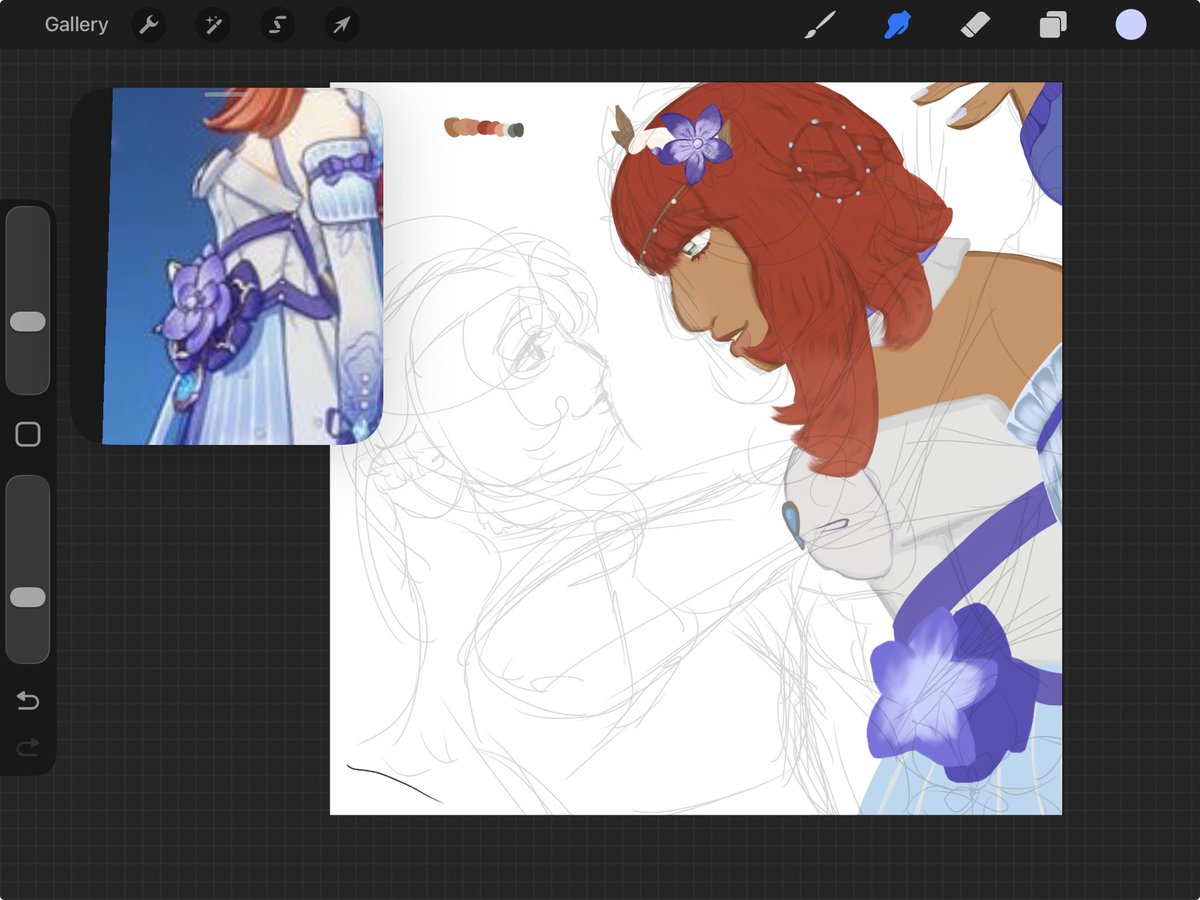Open the Actions wrench menu

click(x=149, y=25)
